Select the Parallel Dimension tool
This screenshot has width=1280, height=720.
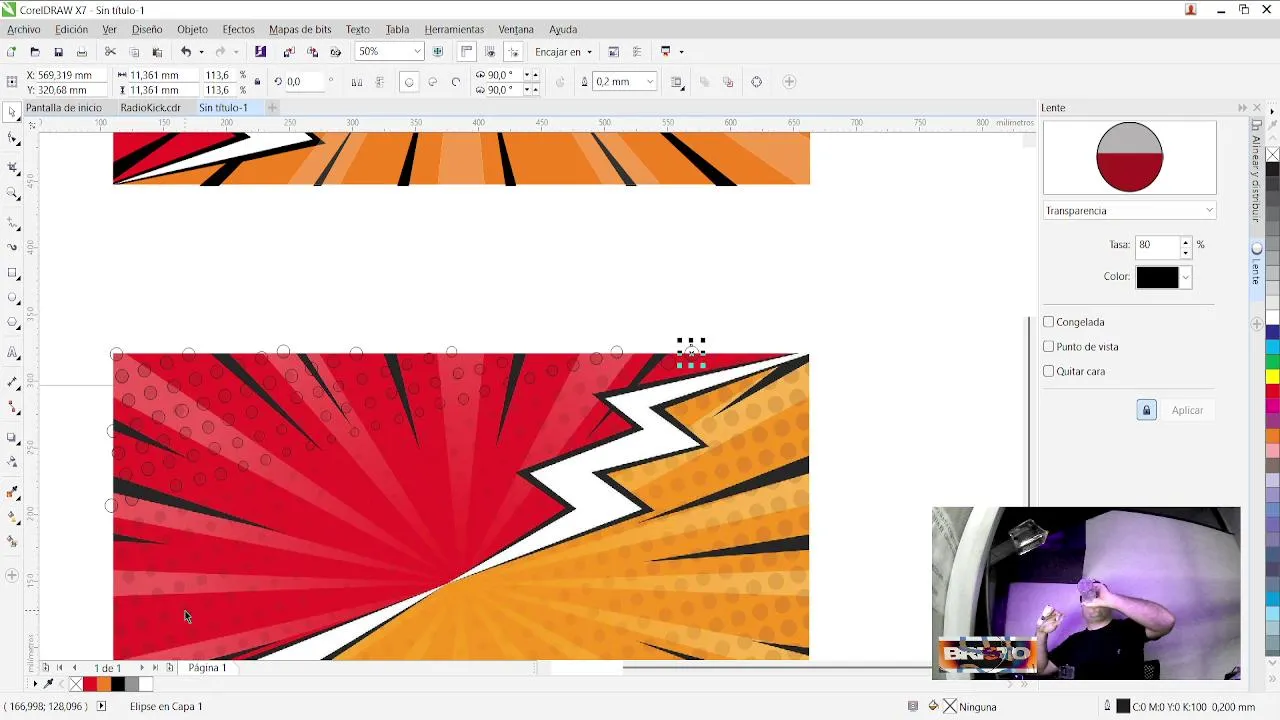click(12, 382)
